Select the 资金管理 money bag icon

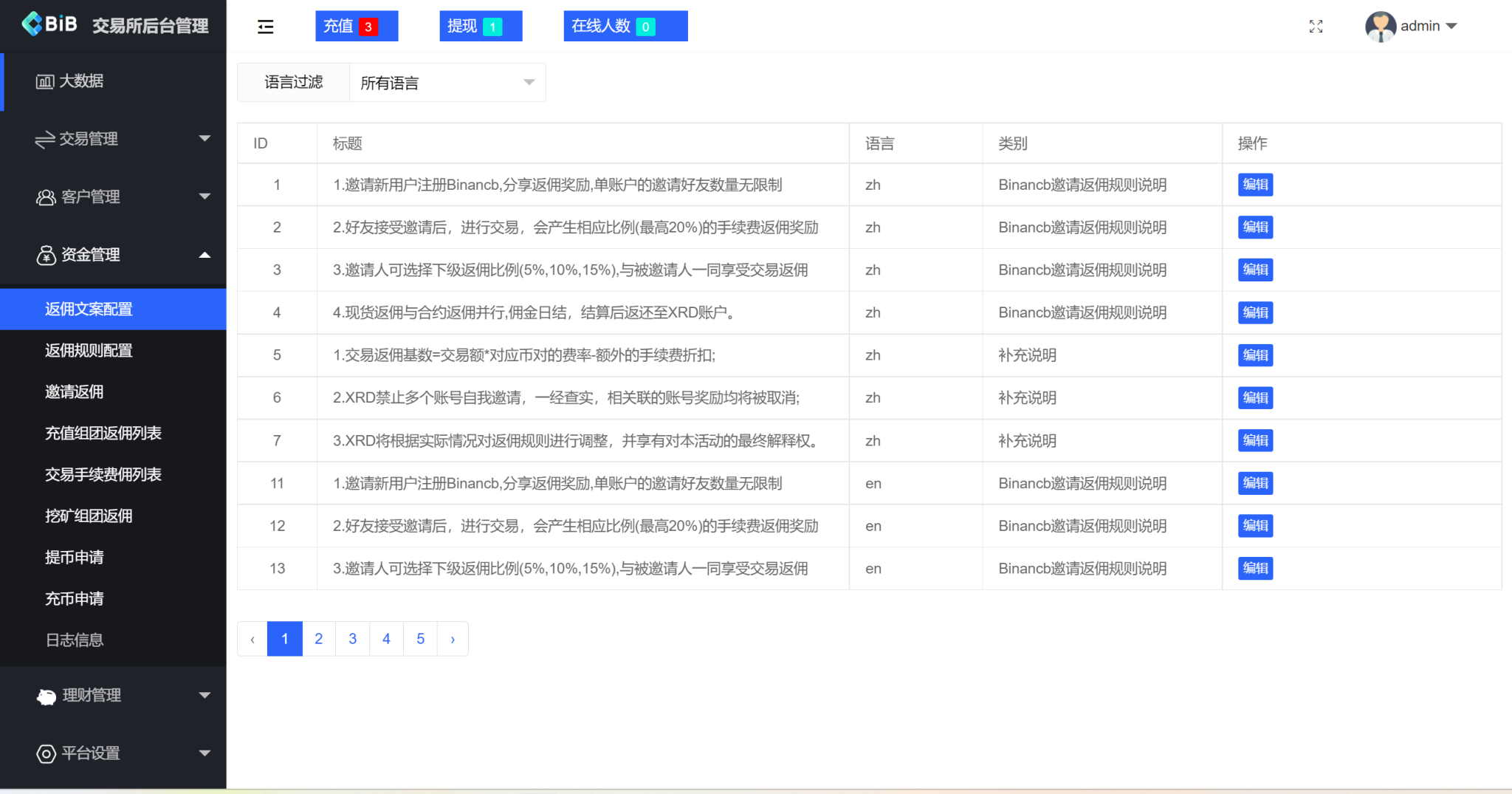(x=46, y=255)
